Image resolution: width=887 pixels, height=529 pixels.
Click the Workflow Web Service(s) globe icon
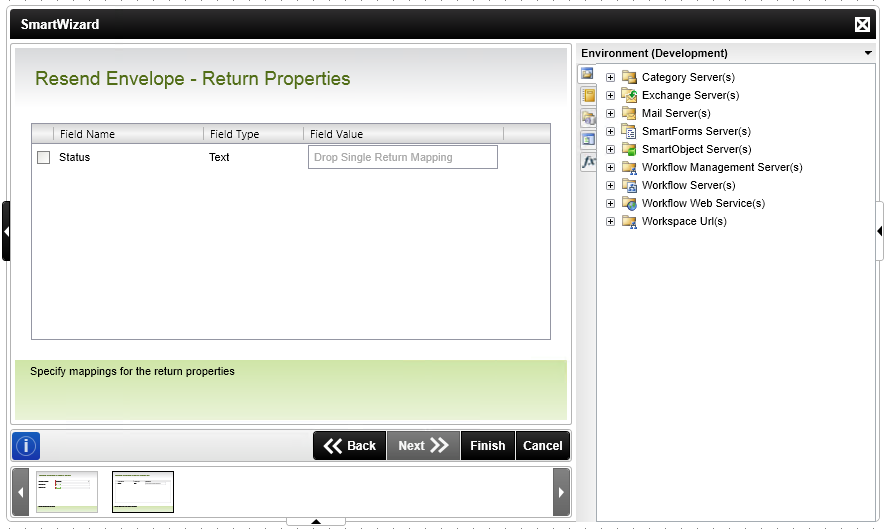(x=629, y=203)
